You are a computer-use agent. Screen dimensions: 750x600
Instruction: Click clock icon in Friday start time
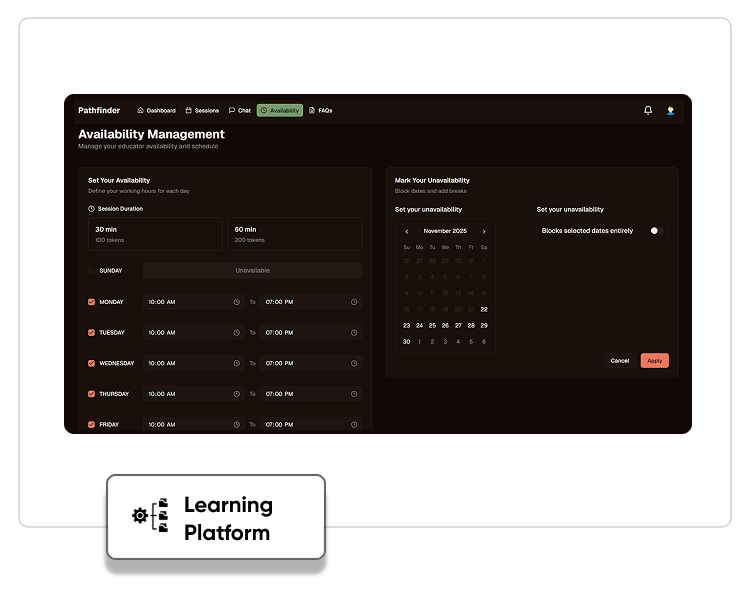coord(237,425)
